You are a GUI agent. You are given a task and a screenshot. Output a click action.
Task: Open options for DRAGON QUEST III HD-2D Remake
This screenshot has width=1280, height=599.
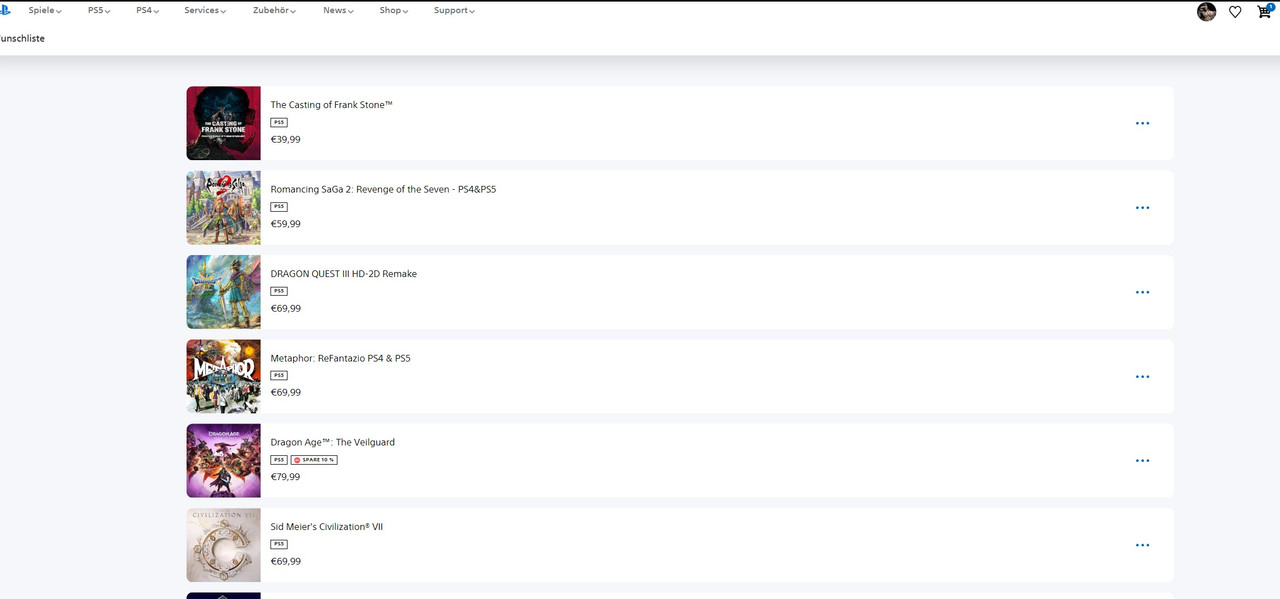1142,292
